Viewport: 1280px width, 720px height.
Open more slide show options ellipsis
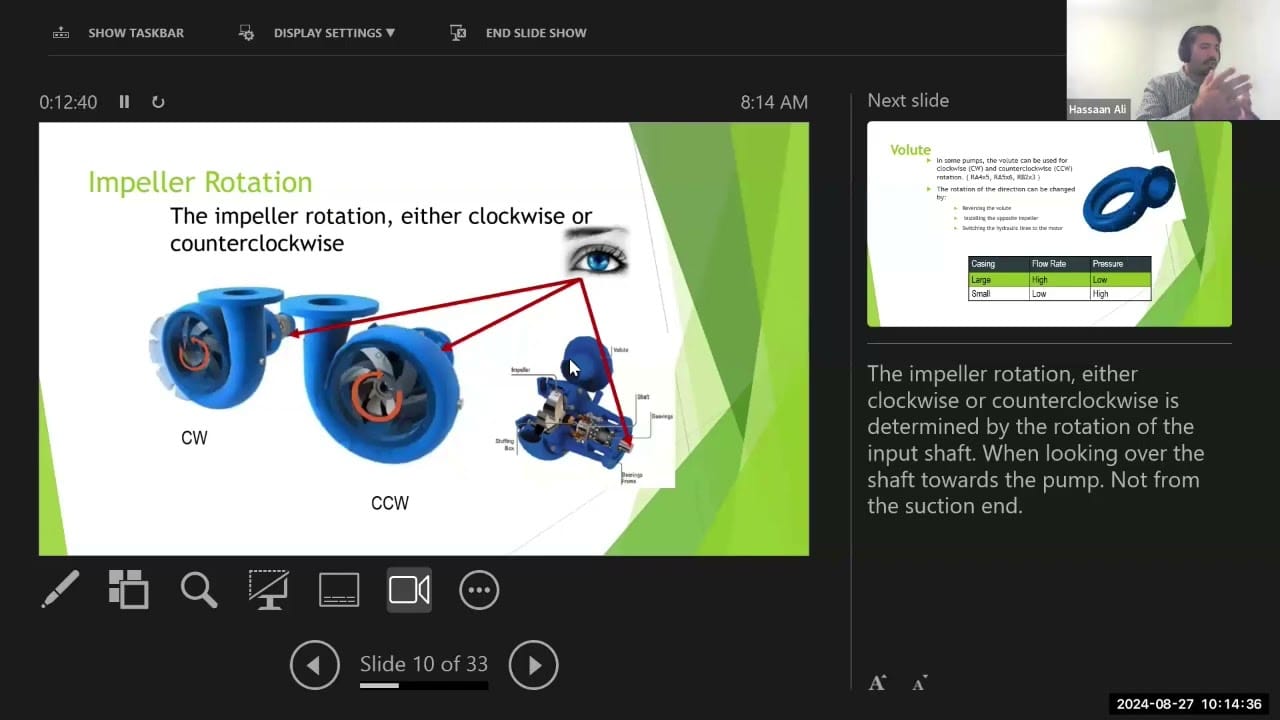click(479, 590)
